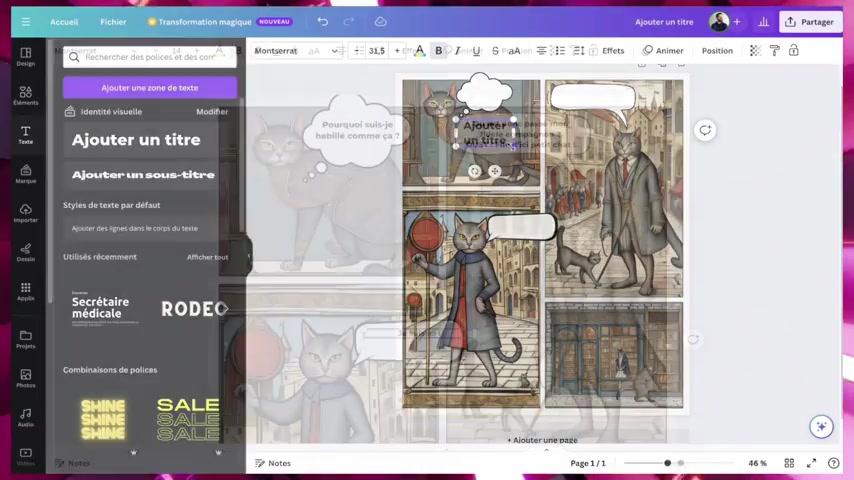Viewport: 854px width, 480px height.
Task: Collapse the side panel with arrow handle
Action: 249,256
